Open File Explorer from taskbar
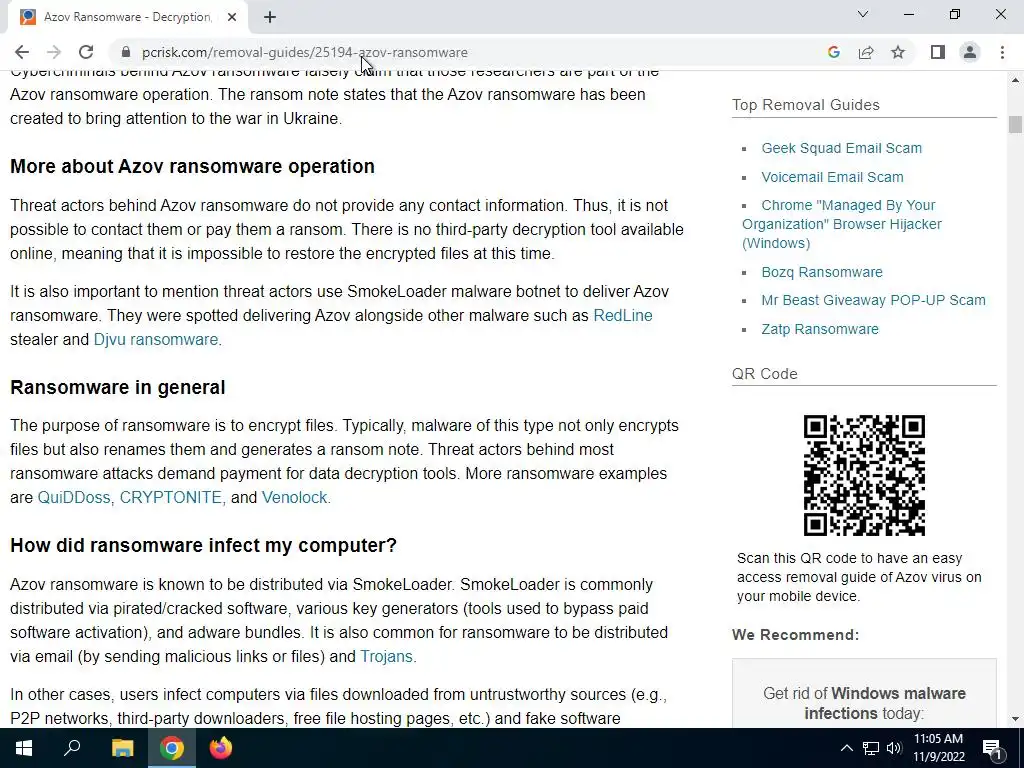The height and width of the screenshot is (768, 1024). point(122,748)
